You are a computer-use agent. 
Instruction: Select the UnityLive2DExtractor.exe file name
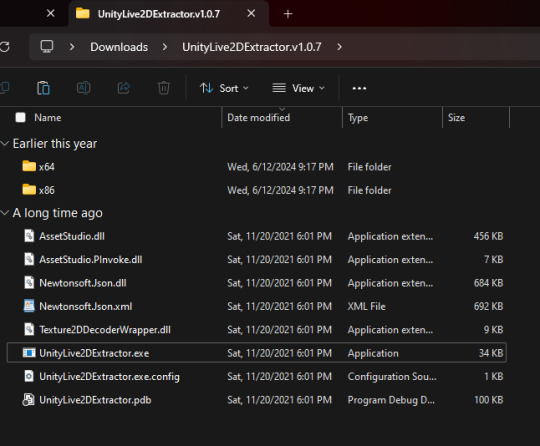pos(94,353)
